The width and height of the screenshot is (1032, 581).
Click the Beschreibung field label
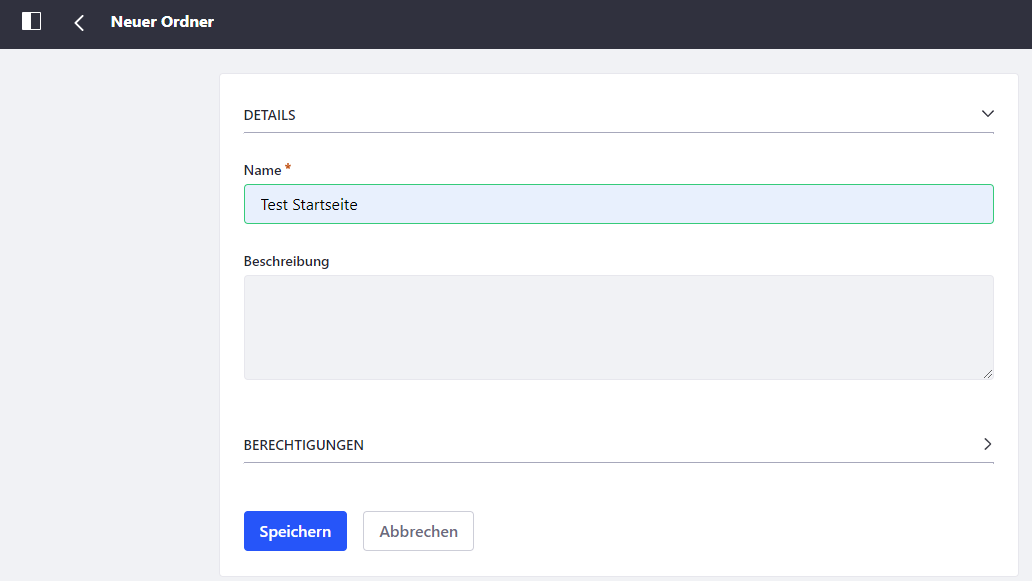(286, 261)
